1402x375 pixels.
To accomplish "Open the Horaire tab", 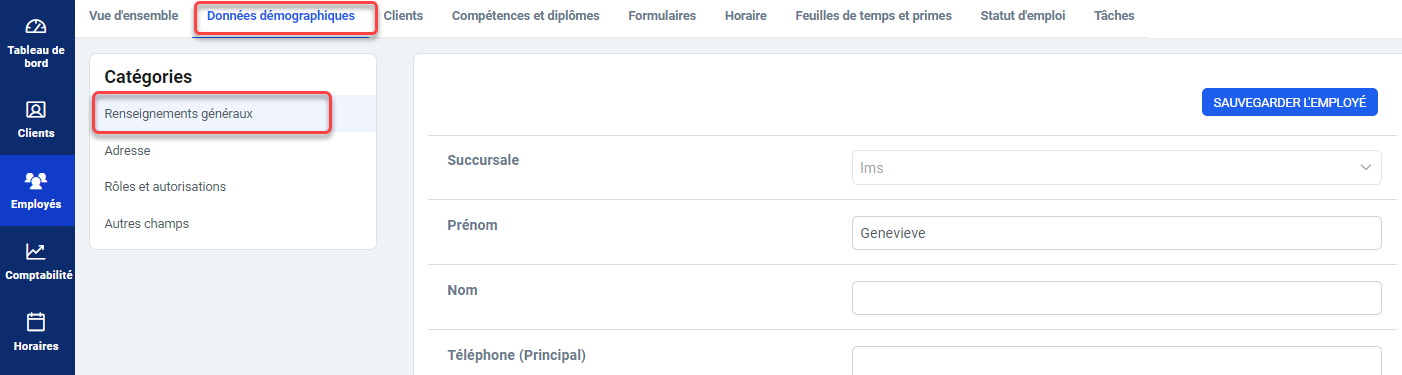I will (x=746, y=16).
